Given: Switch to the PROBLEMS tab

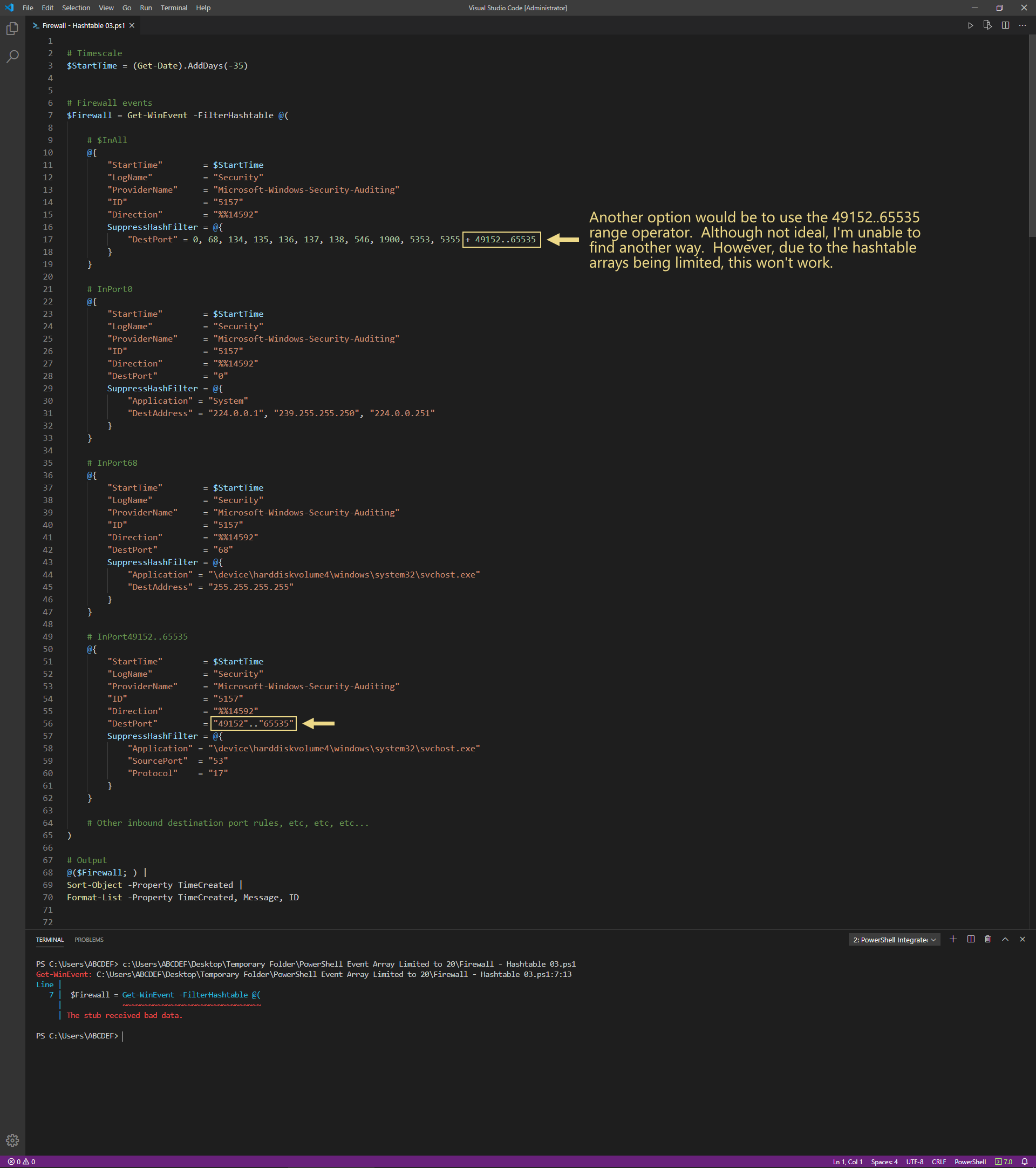Looking at the screenshot, I should point(88,939).
